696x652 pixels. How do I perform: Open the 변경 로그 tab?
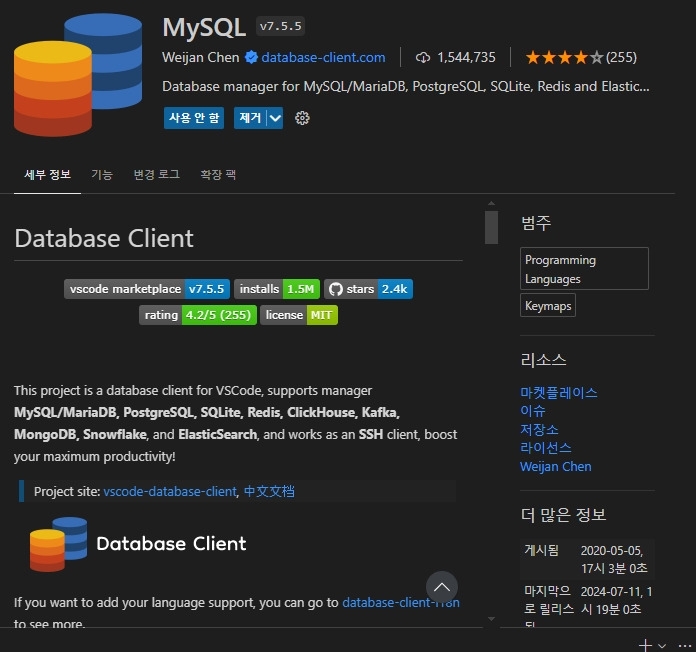coord(157,174)
